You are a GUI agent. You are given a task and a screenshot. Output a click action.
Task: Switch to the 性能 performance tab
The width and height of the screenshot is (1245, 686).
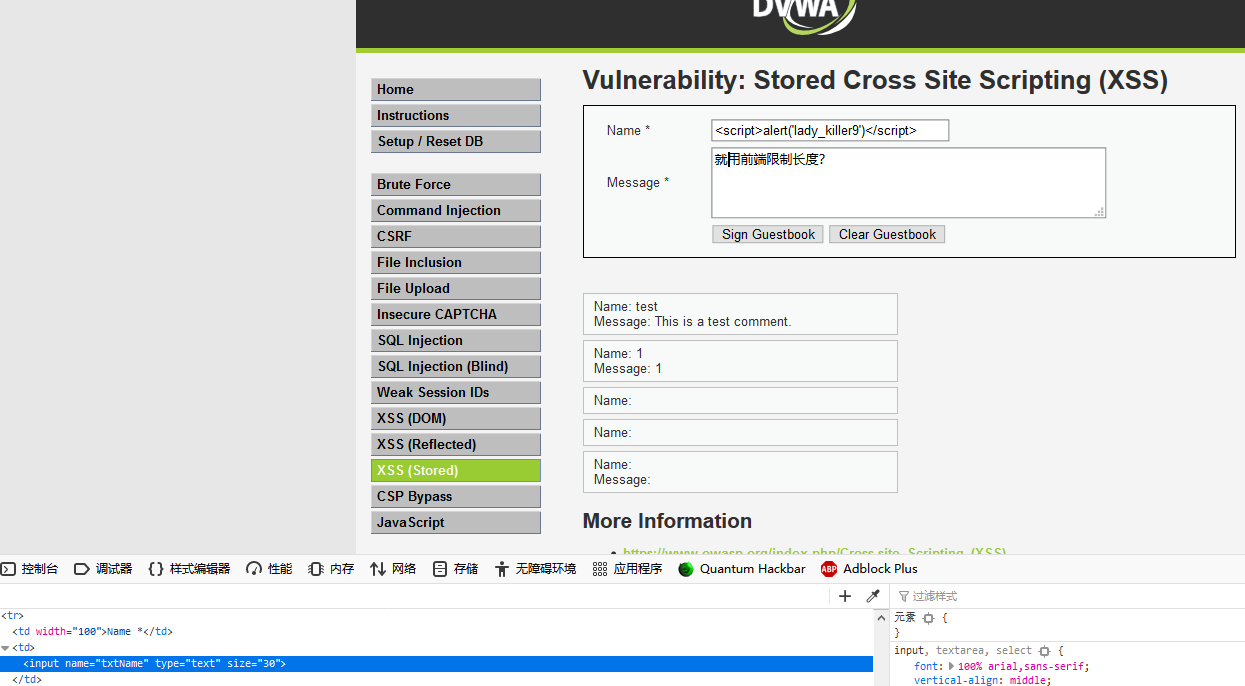269,569
